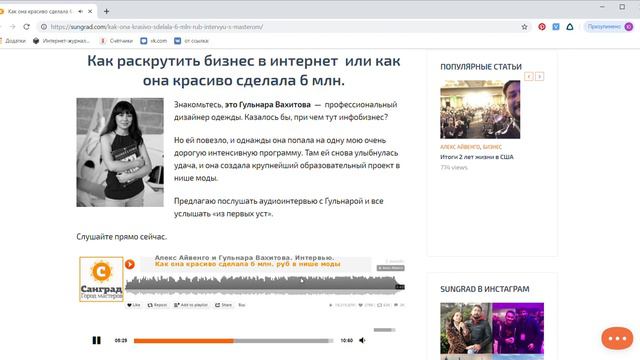Open the purple Instagram photo
Viewport: 640px width, 360px height.
pyautogui.click(x=518, y=328)
